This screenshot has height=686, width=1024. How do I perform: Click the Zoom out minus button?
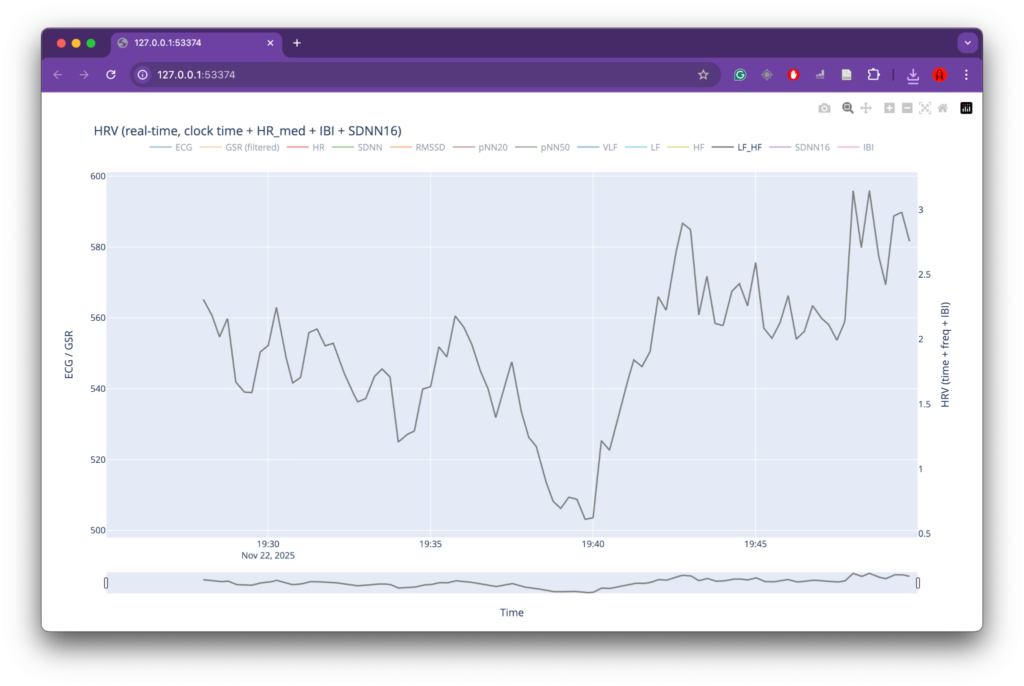907,108
